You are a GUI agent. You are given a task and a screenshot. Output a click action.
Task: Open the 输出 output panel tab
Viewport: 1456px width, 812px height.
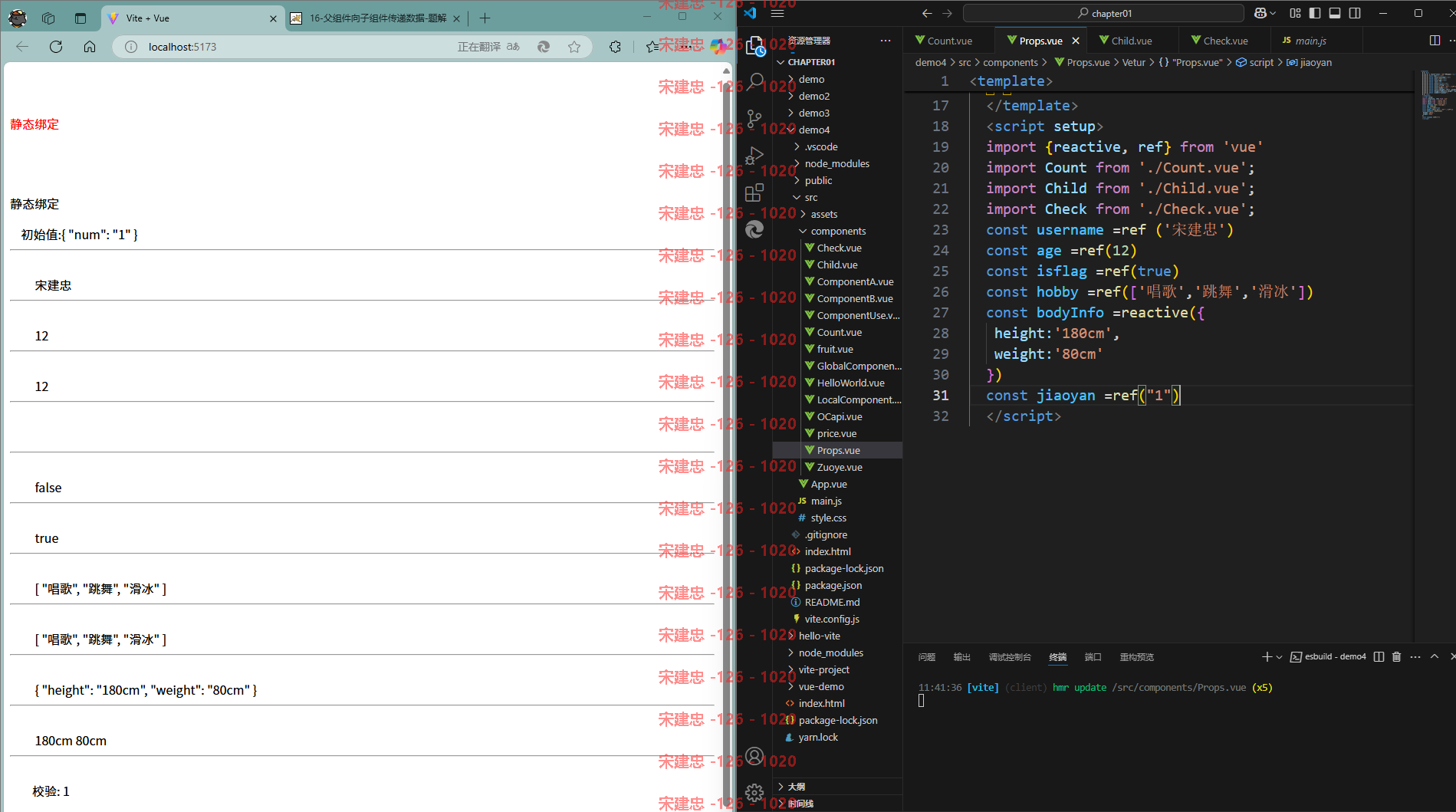coord(961,657)
